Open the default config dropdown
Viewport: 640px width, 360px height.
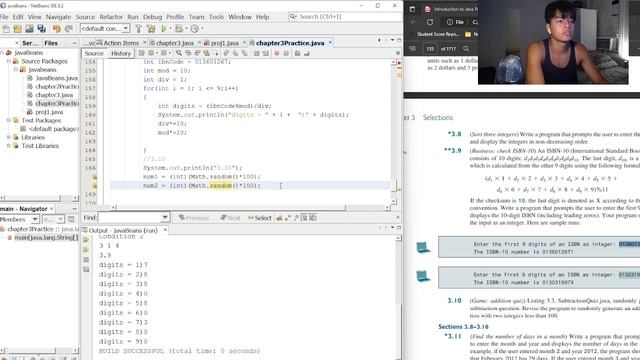(x=105, y=29)
